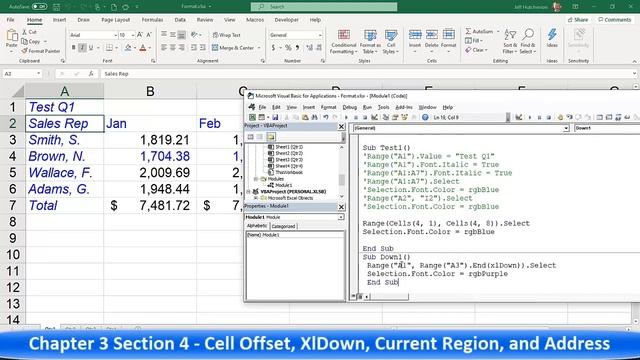Apply Accounting Number Format dollar icon
The height and width of the screenshot is (360, 640).
click(273, 48)
